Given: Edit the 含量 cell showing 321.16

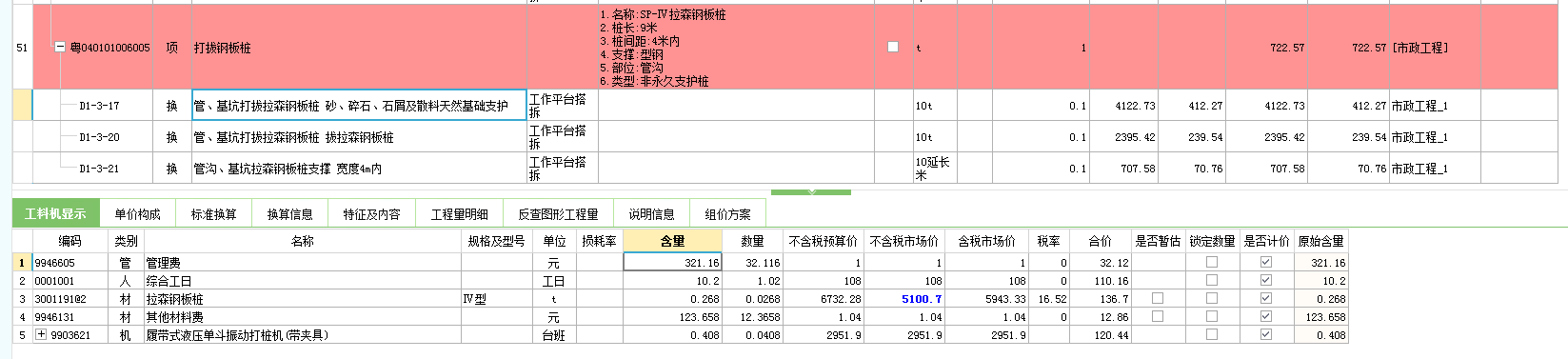Looking at the screenshot, I should [x=672, y=262].
